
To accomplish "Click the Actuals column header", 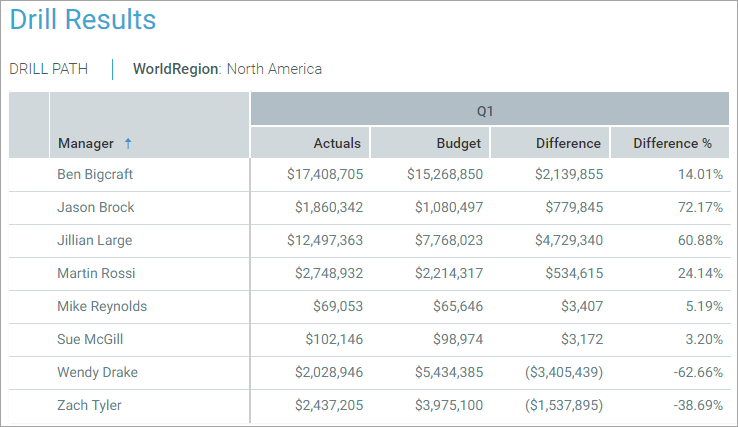I will coord(311,143).
